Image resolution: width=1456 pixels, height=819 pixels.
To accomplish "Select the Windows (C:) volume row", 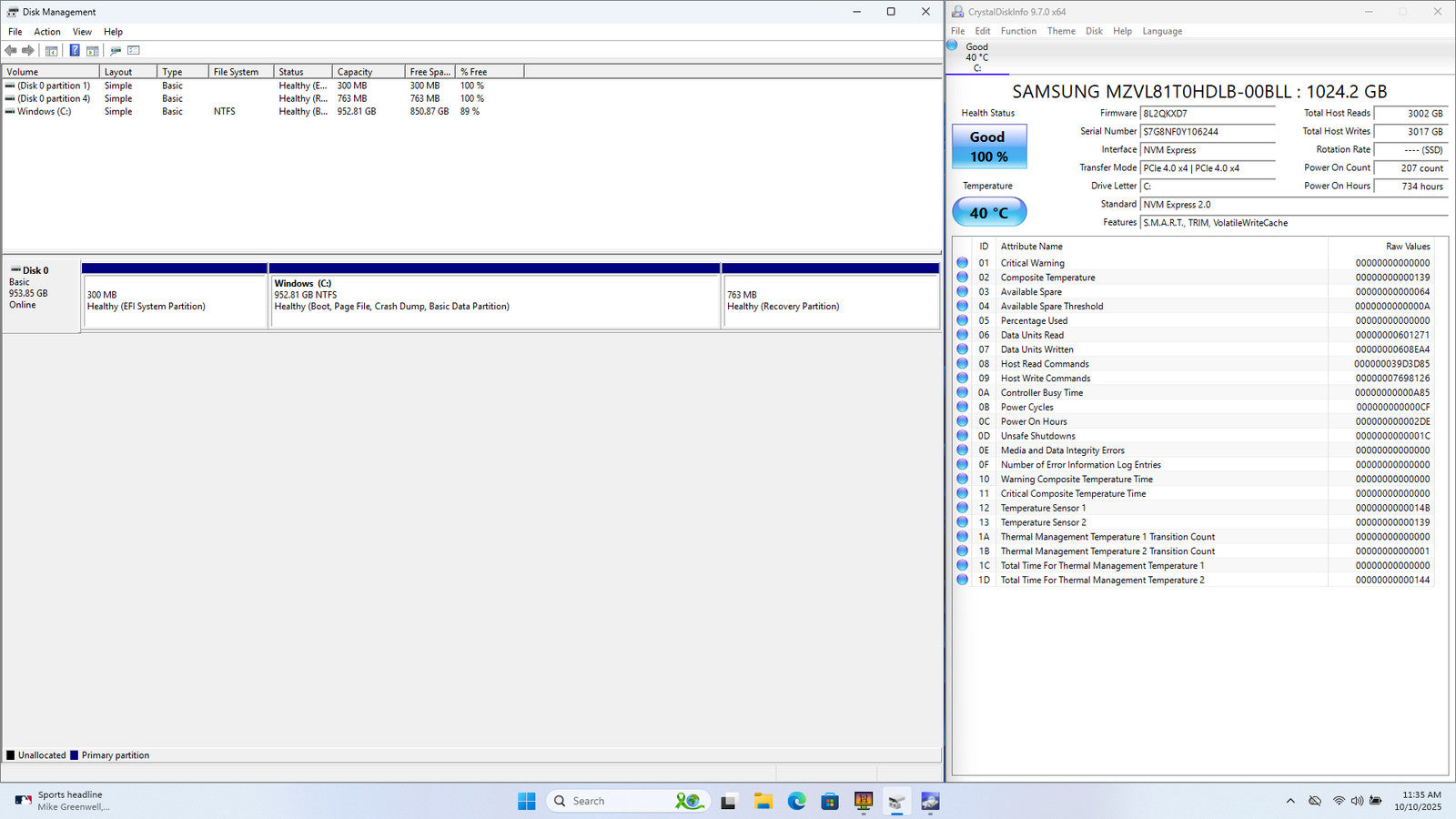I will coord(44,112).
